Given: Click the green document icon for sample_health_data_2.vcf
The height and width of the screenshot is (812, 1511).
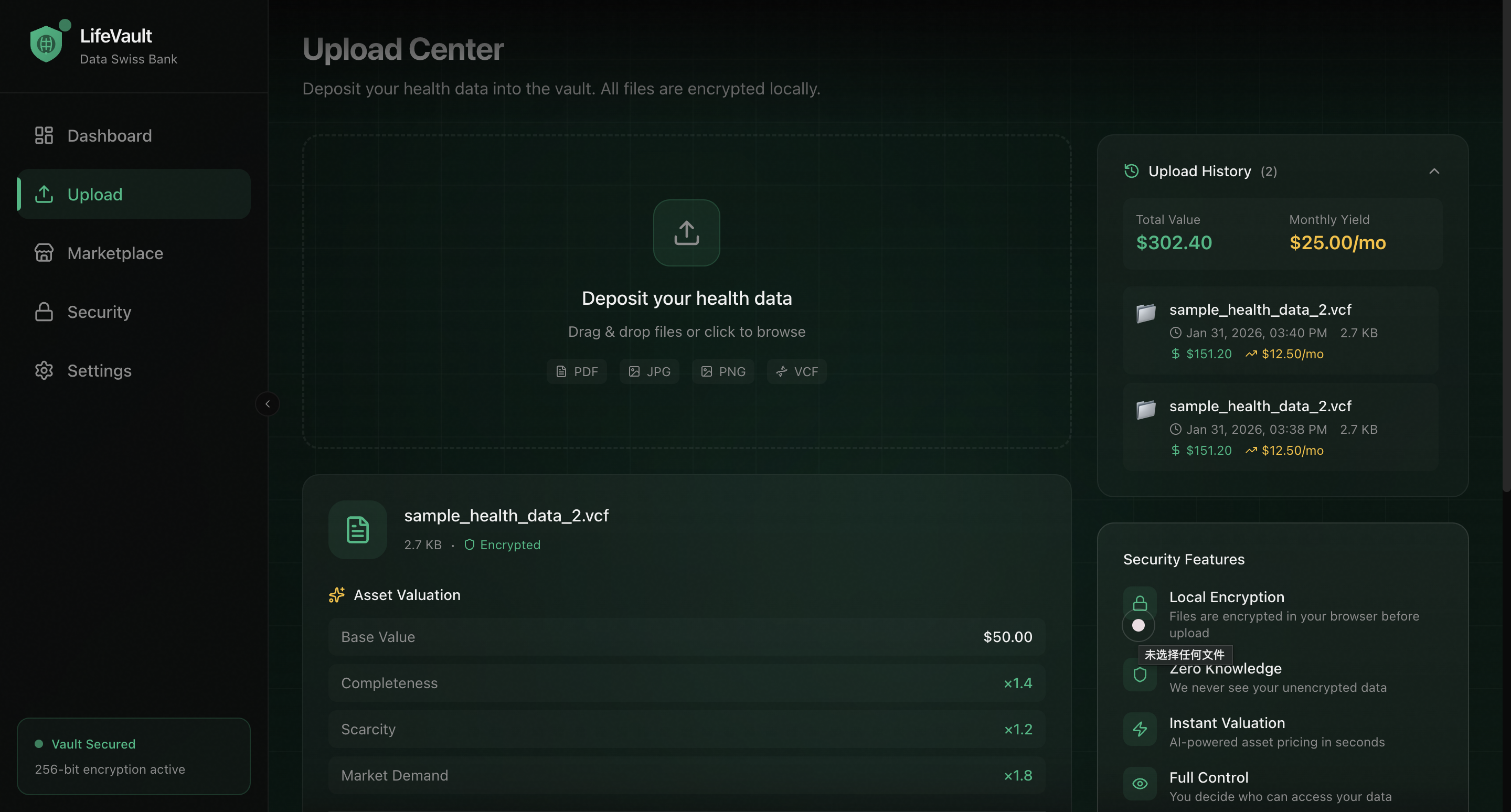Looking at the screenshot, I should [357, 529].
